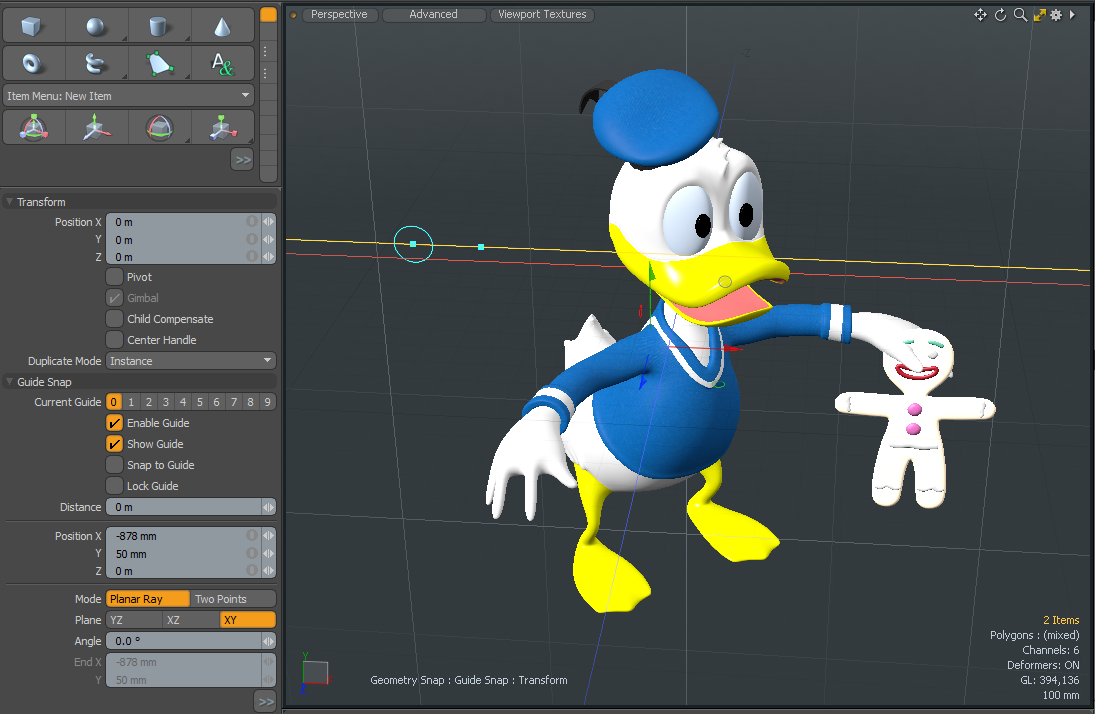Image resolution: width=1095 pixels, height=714 pixels.
Task: Open the Item Menu: New Item dropdown
Action: (128, 96)
